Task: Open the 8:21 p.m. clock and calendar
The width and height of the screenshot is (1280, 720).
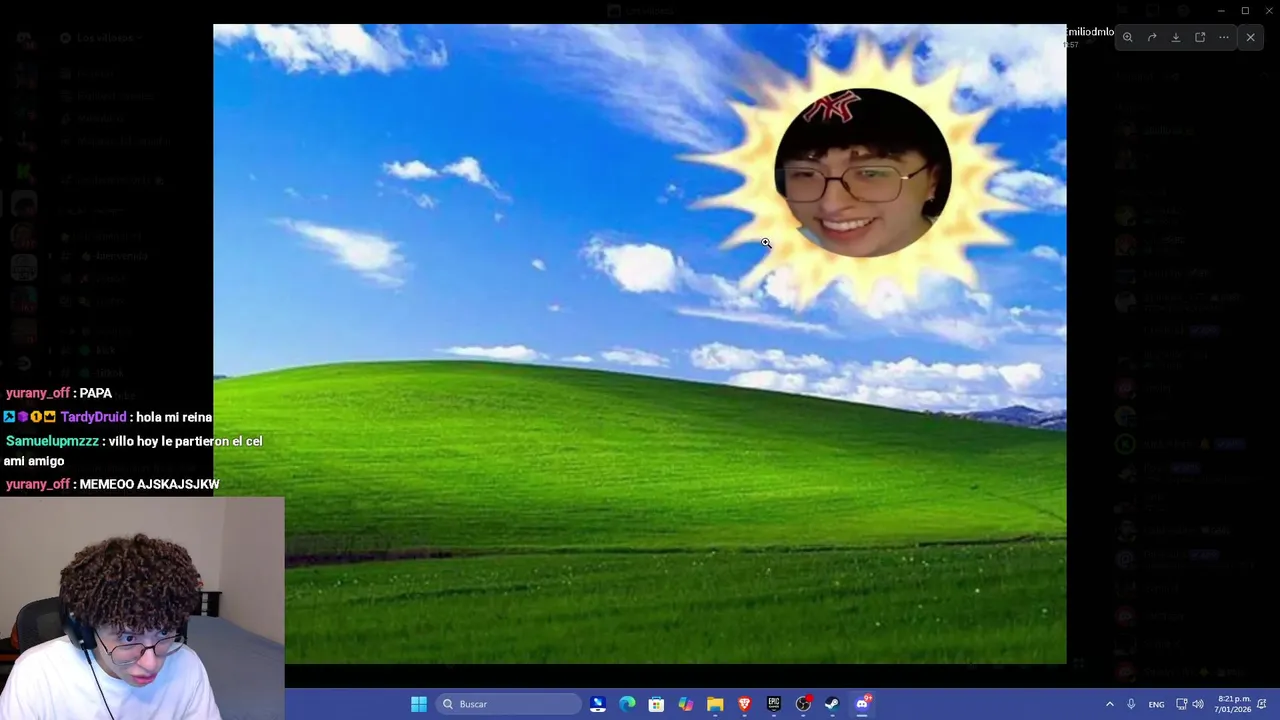Action: pyautogui.click(x=1234, y=704)
